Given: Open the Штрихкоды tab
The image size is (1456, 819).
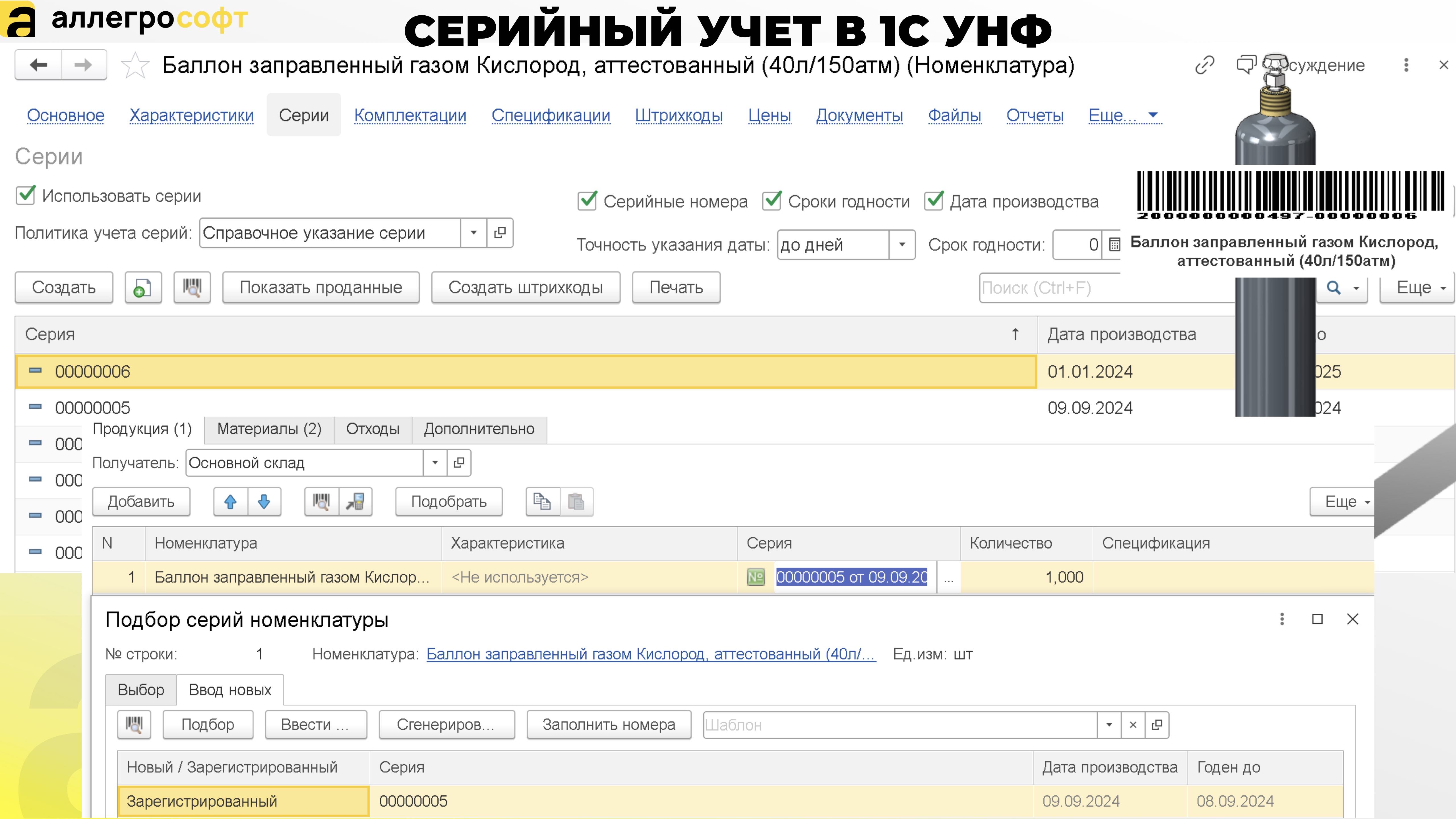Looking at the screenshot, I should pos(679,115).
